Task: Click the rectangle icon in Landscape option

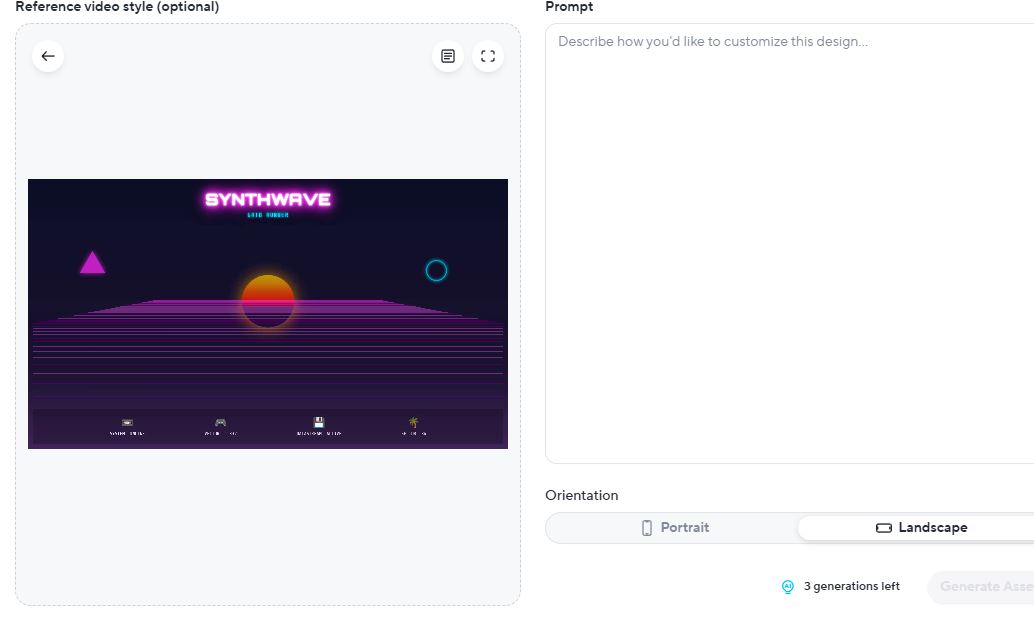Action: pos(883,528)
